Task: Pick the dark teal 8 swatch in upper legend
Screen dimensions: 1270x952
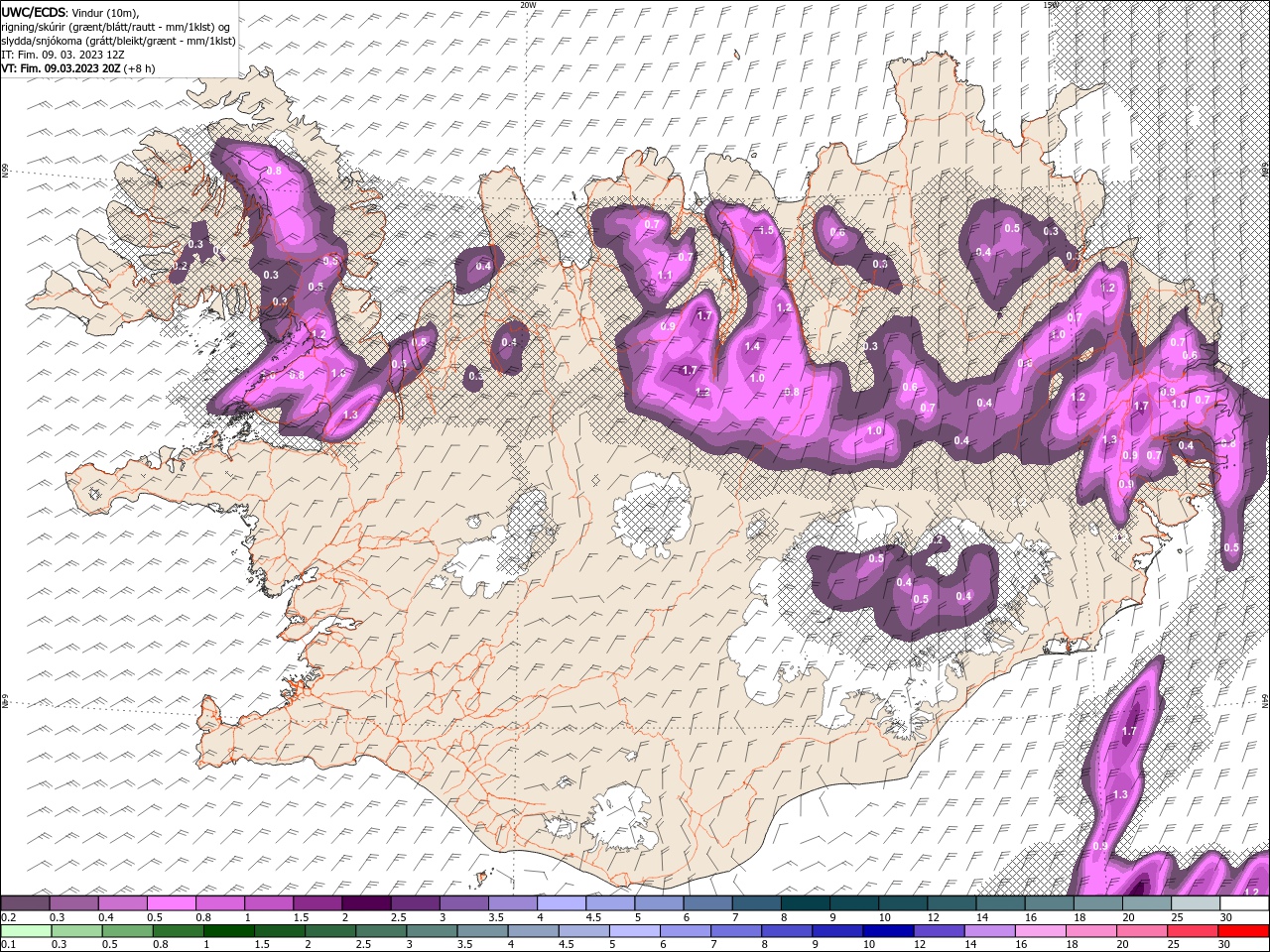Action: coord(805,903)
